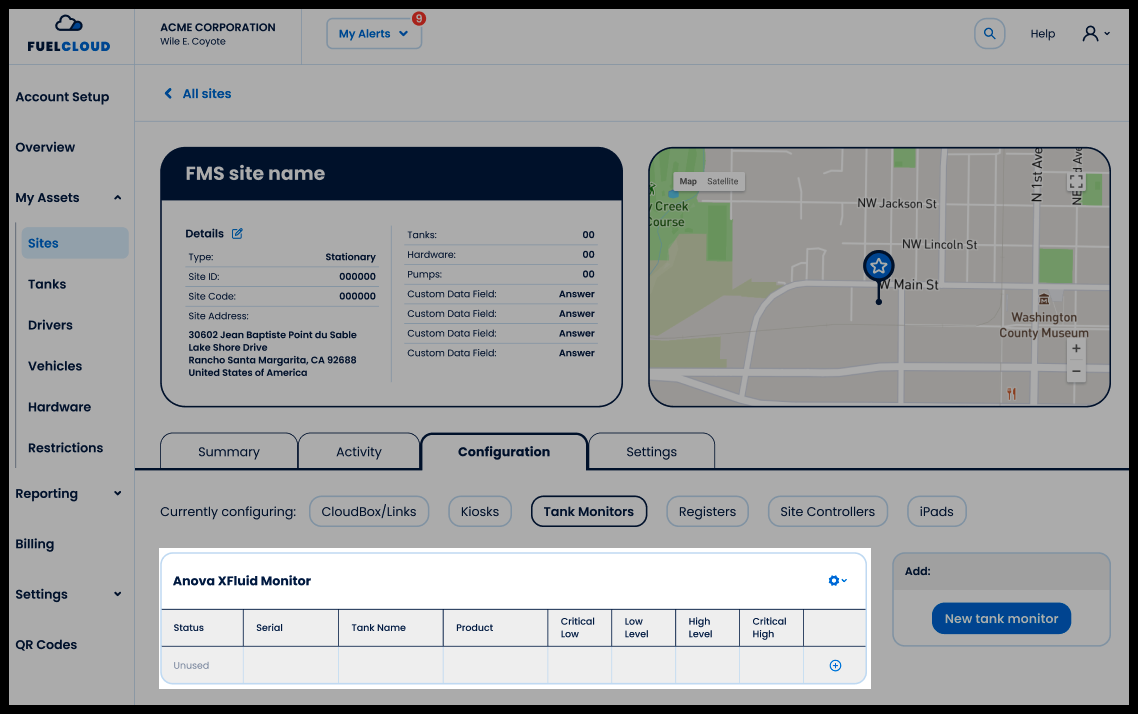Select Site Controllers configuration

[x=827, y=512]
